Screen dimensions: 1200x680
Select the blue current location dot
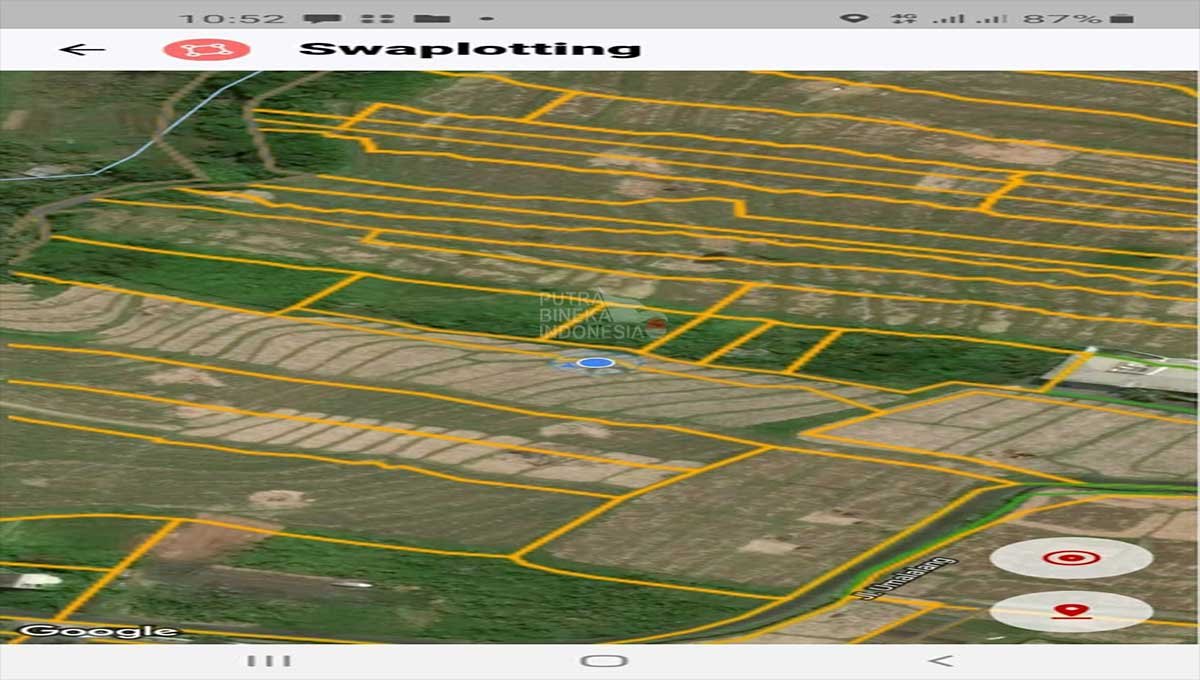(596, 363)
